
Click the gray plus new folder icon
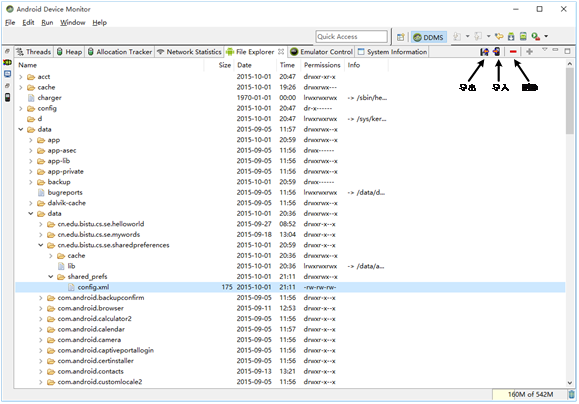point(529,52)
